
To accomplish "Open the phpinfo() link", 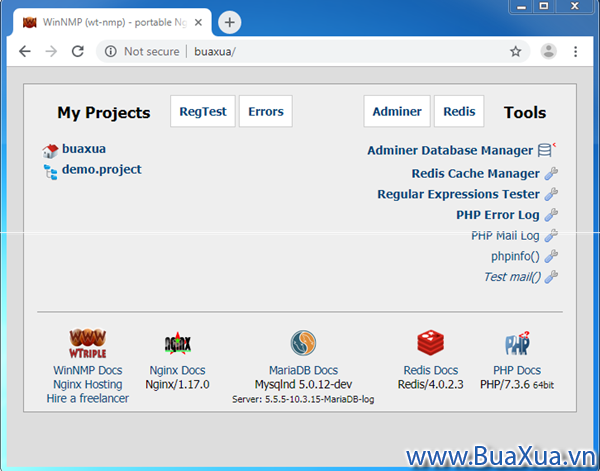I will pos(515,256).
